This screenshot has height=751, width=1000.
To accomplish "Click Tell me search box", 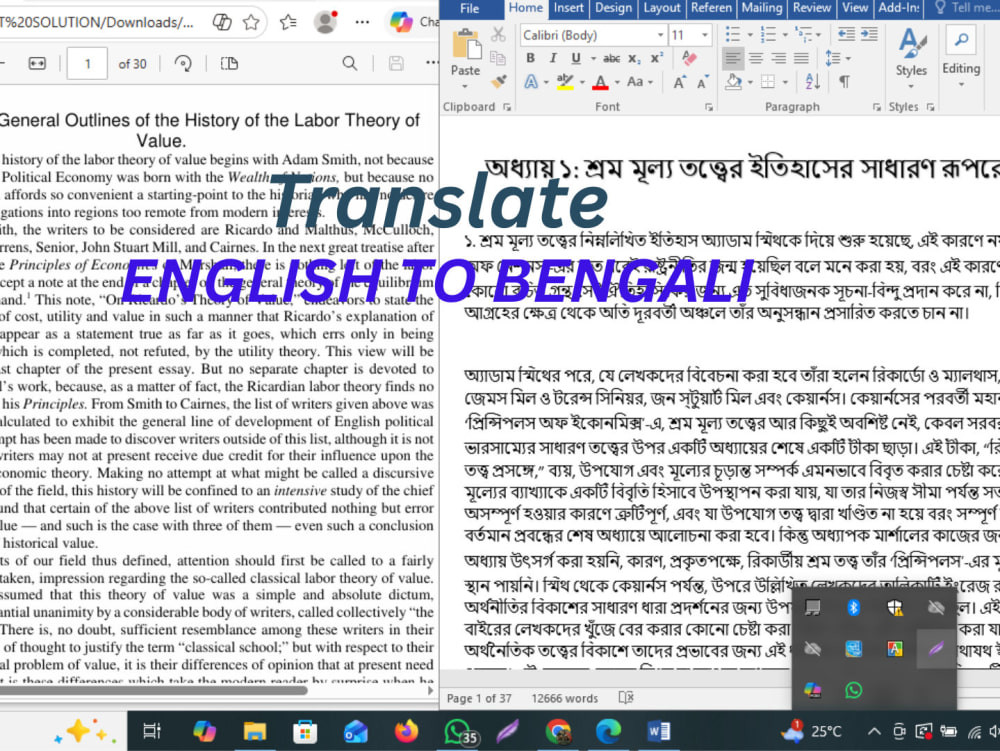I will 966,8.
